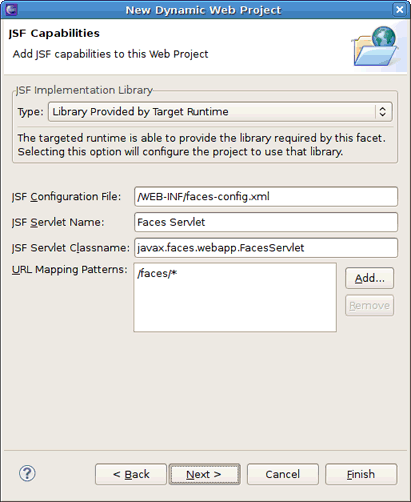
Task: Click the JSF Servlet Name field
Action: (266, 222)
